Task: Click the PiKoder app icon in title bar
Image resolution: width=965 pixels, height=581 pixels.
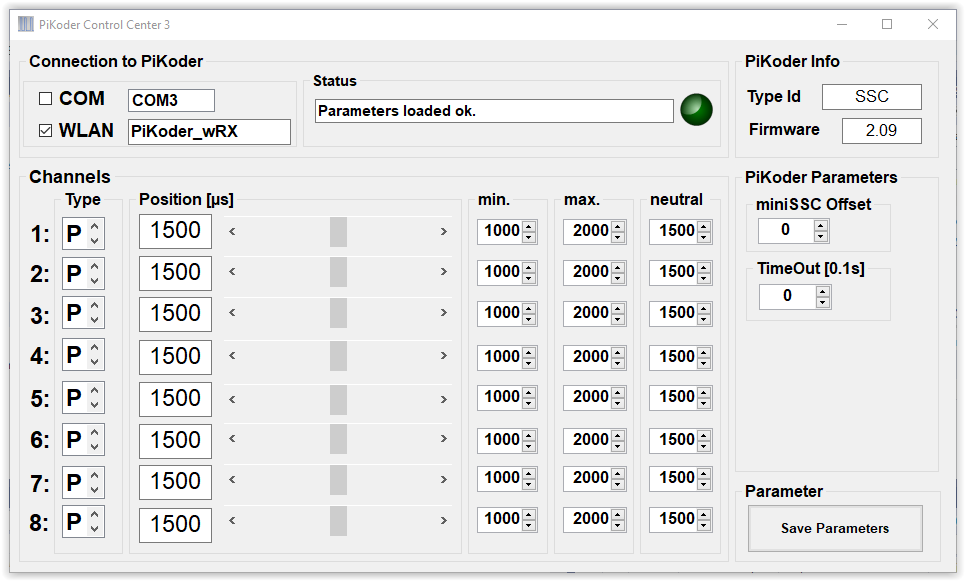Action: (x=26, y=25)
